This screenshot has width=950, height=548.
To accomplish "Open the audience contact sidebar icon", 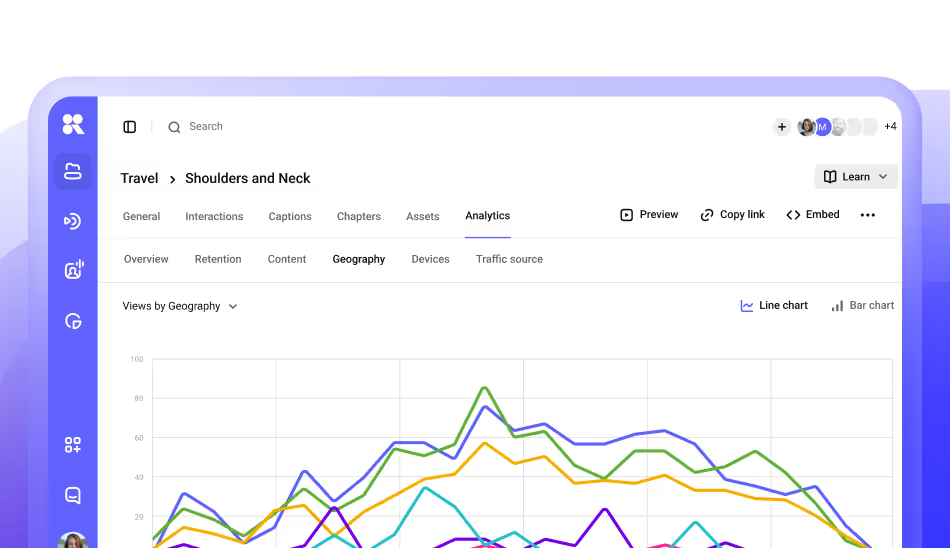I will (73, 269).
